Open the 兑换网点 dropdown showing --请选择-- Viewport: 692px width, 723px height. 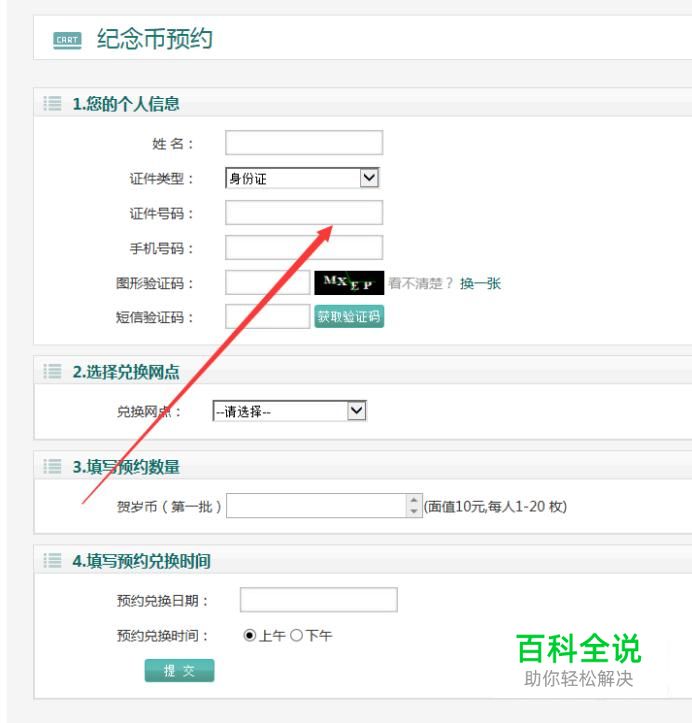[290, 410]
